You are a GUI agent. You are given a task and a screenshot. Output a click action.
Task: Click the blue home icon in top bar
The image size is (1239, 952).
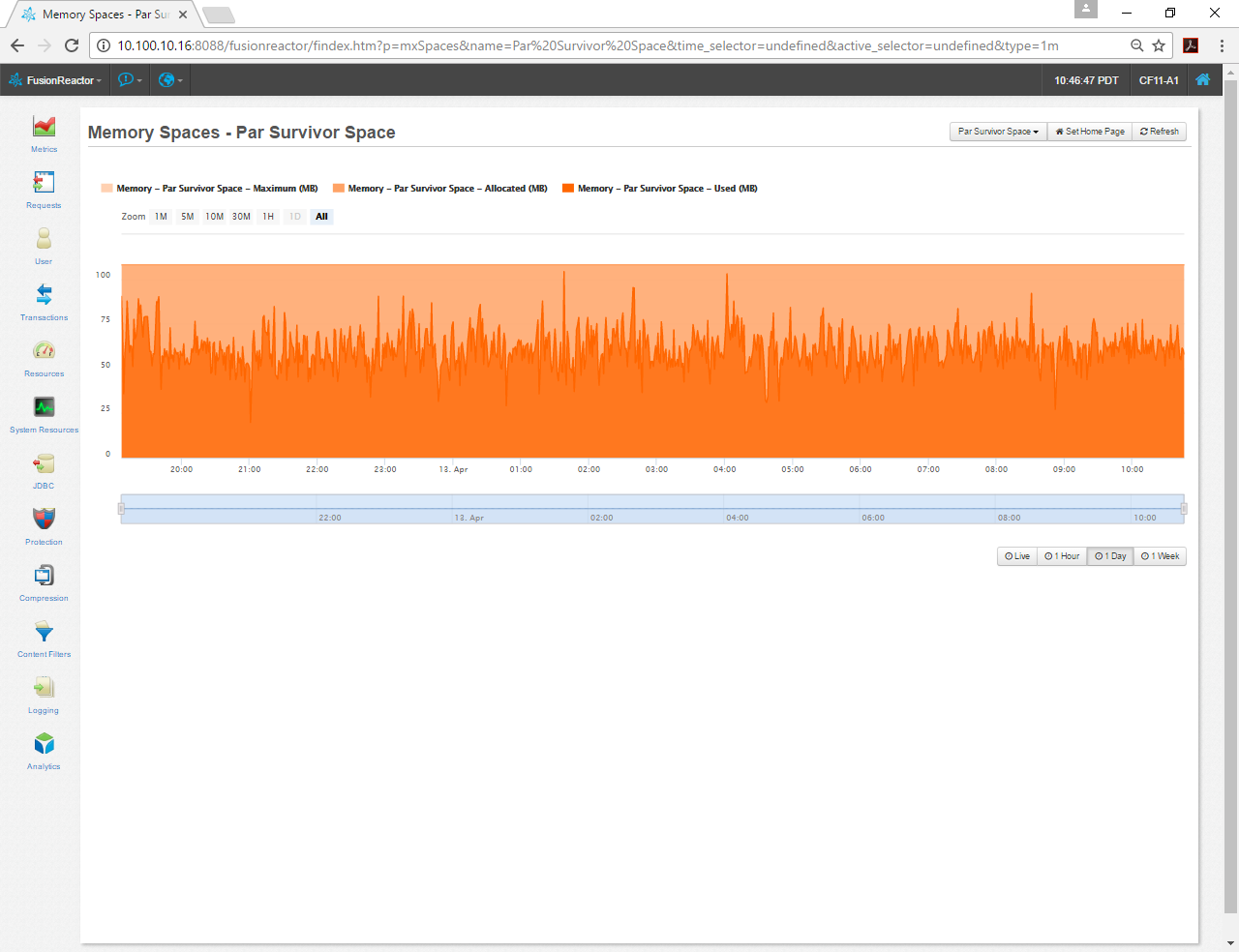[x=1202, y=80]
